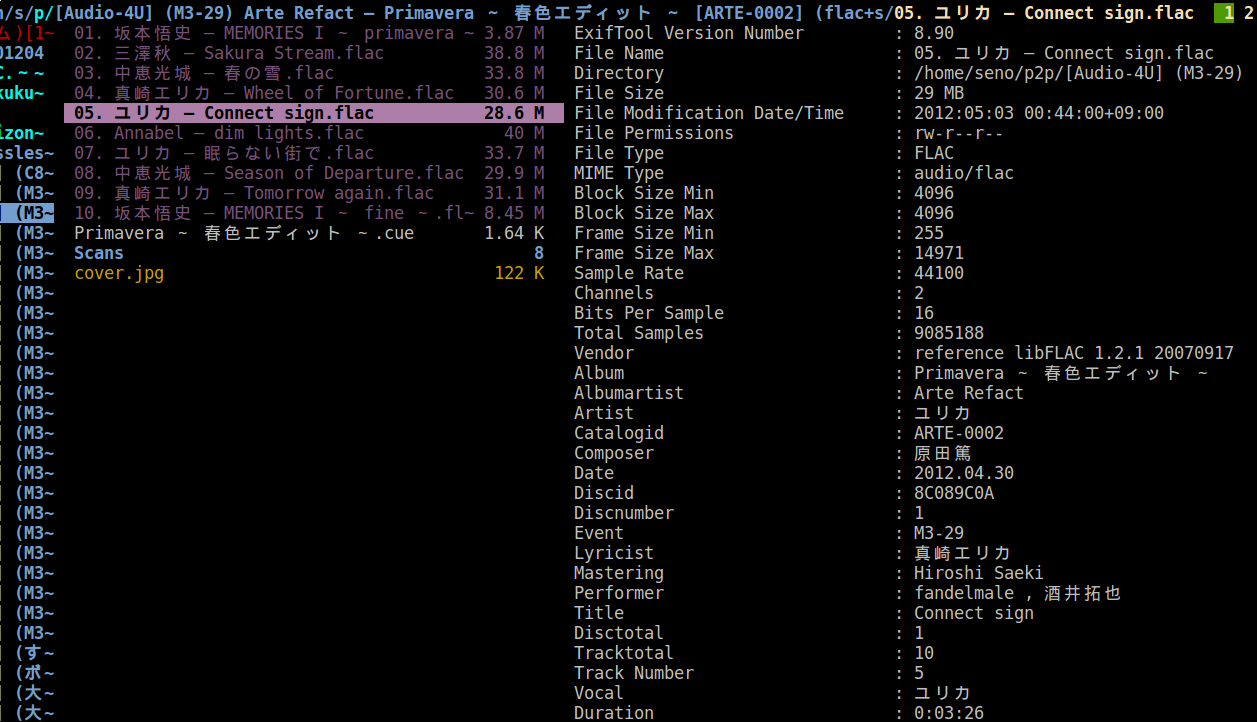This screenshot has width=1257, height=722.
Task: Click Total Samples value 9085188
Action: tap(949, 333)
